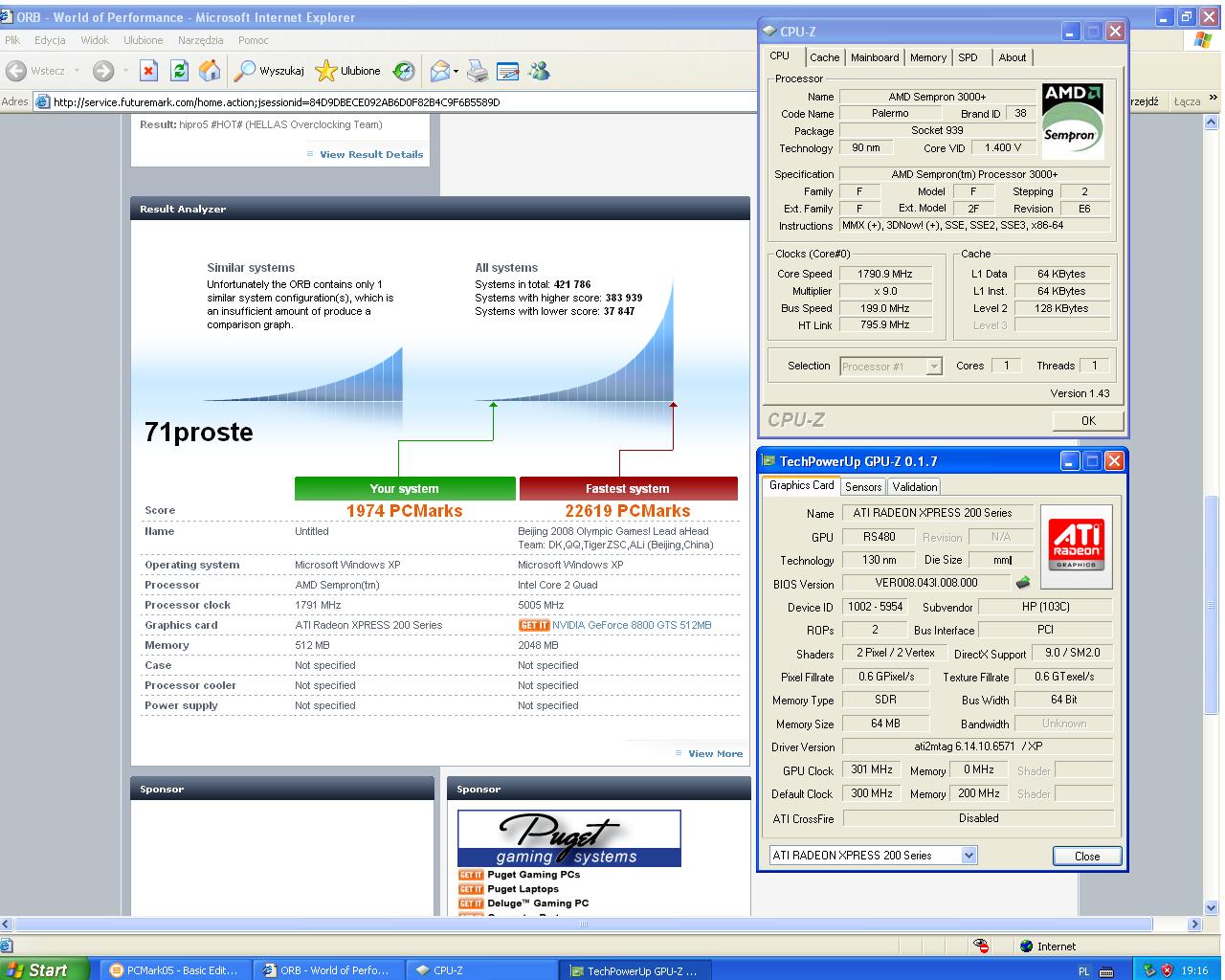Click the network connection tray icon
Screen dimensions: 1225x980
click(1149, 969)
